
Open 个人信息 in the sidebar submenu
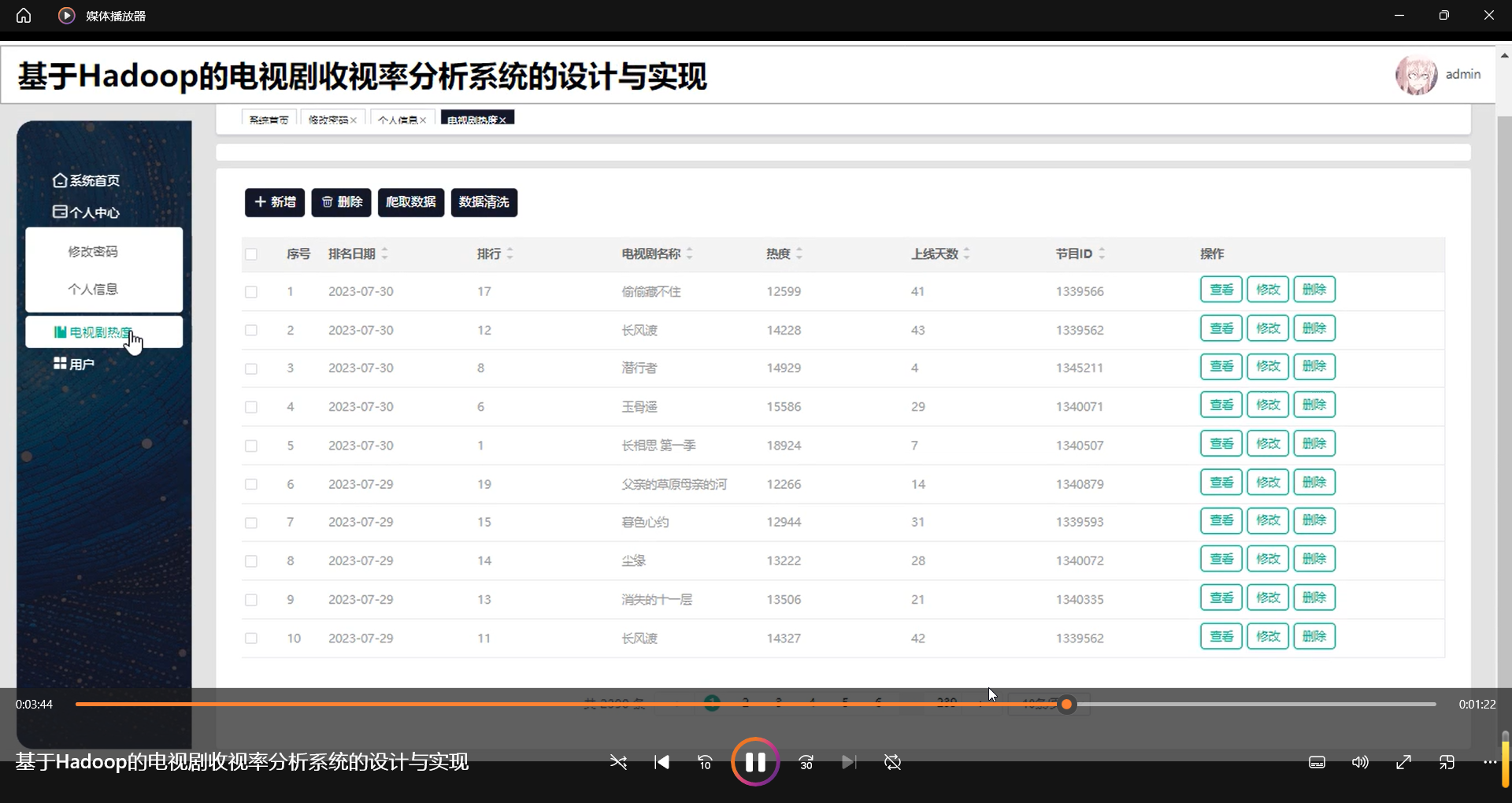click(93, 289)
